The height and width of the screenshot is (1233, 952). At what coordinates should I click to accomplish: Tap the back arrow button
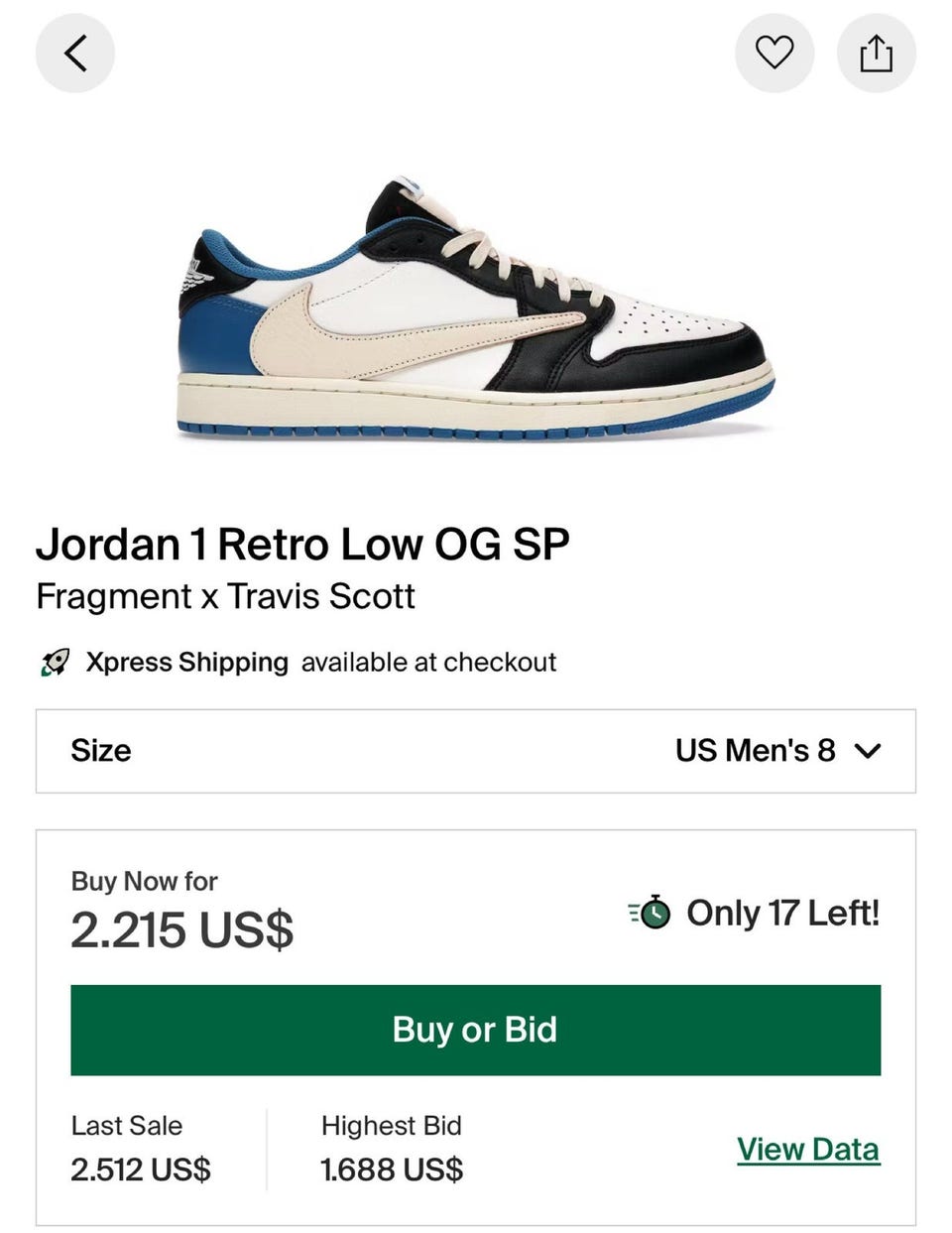point(75,53)
